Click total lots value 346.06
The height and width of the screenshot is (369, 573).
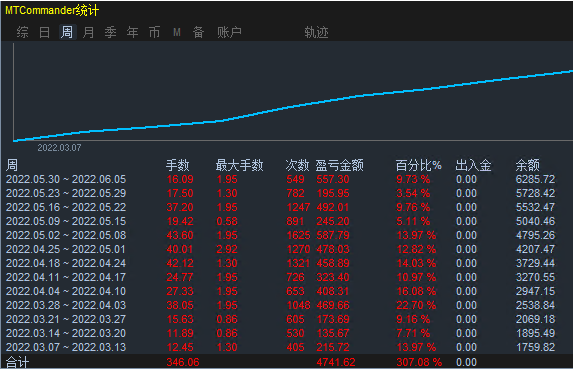pyautogui.click(x=183, y=362)
